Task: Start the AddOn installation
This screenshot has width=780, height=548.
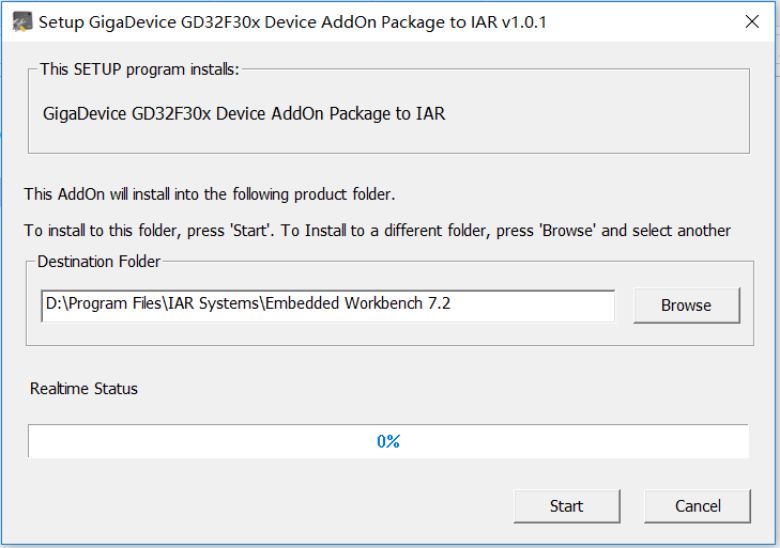Action: click(567, 506)
